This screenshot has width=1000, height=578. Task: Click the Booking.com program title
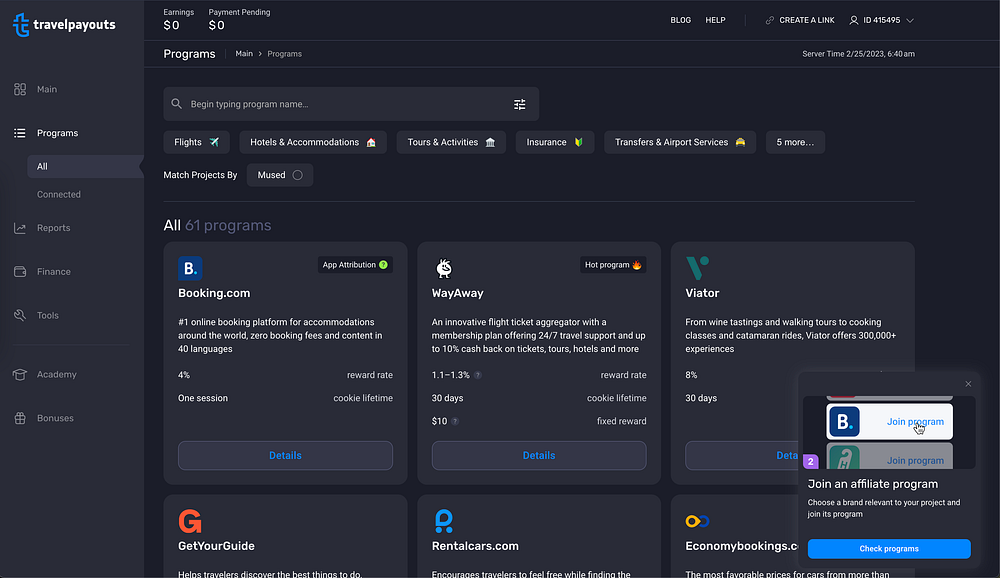[x=214, y=293]
